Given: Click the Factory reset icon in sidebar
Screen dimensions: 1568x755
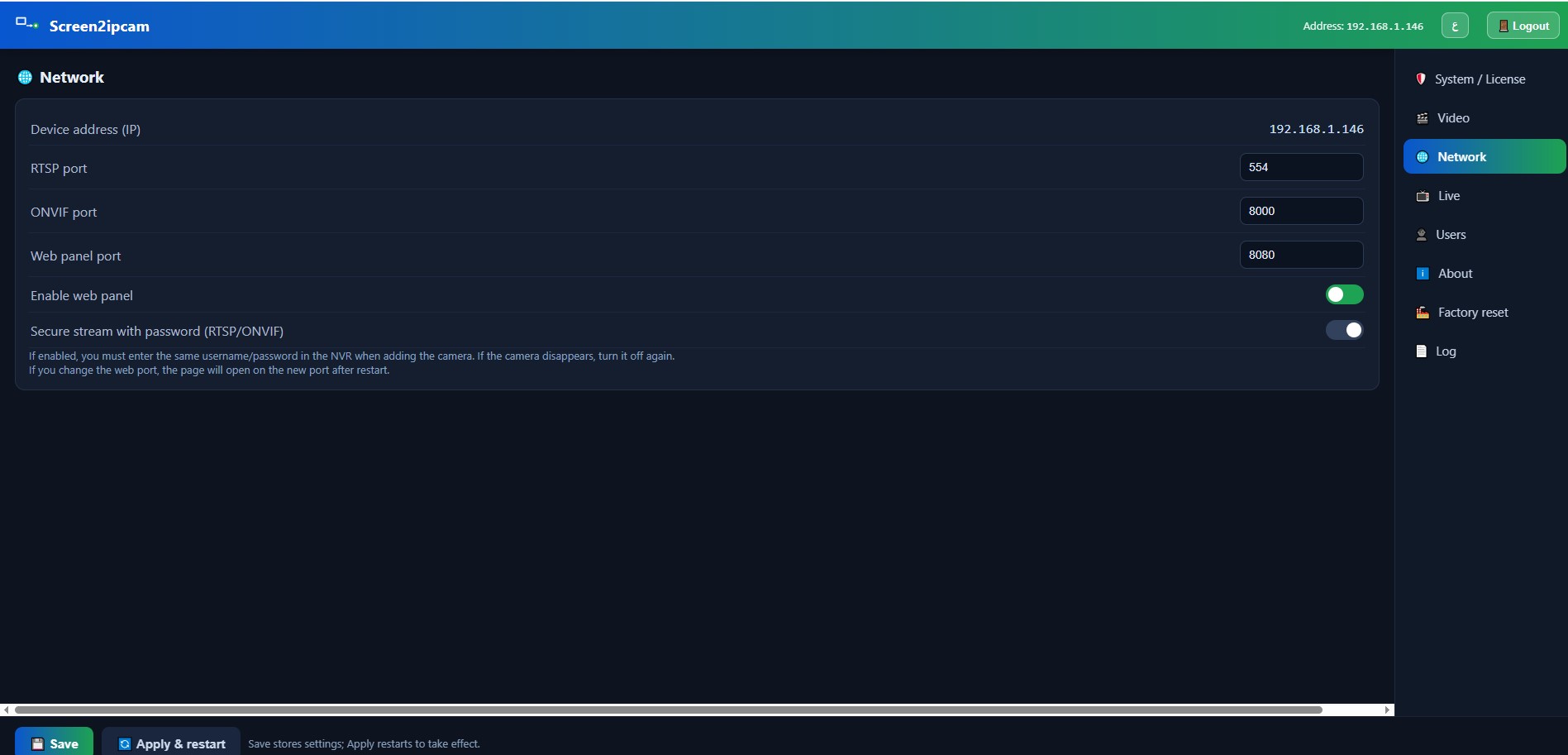Looking at the screenshot, I should tap(1423, 313).
